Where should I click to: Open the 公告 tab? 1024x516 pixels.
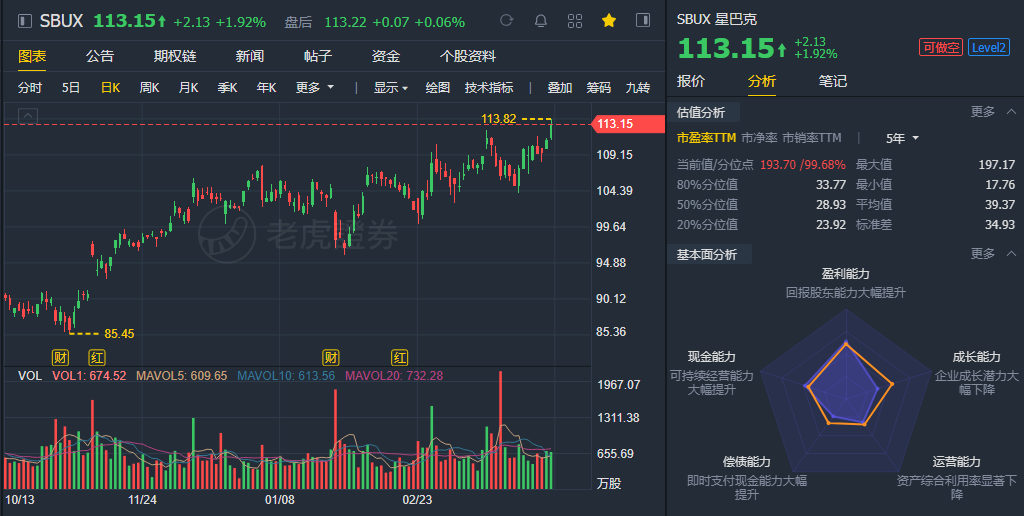(x=99, y=56)
